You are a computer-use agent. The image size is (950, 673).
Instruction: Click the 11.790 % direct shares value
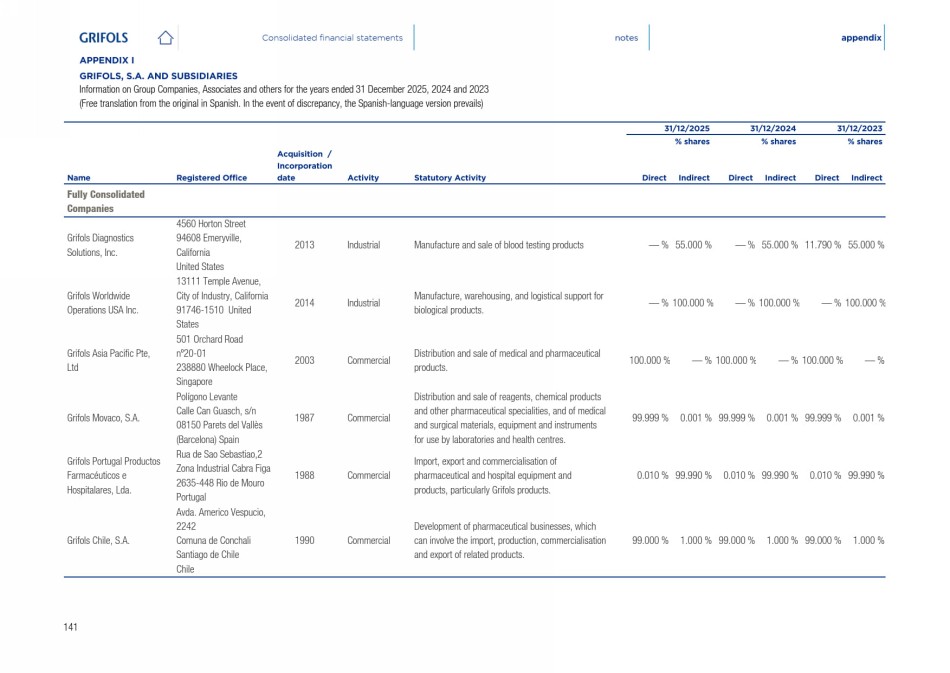tap(822, 245)
